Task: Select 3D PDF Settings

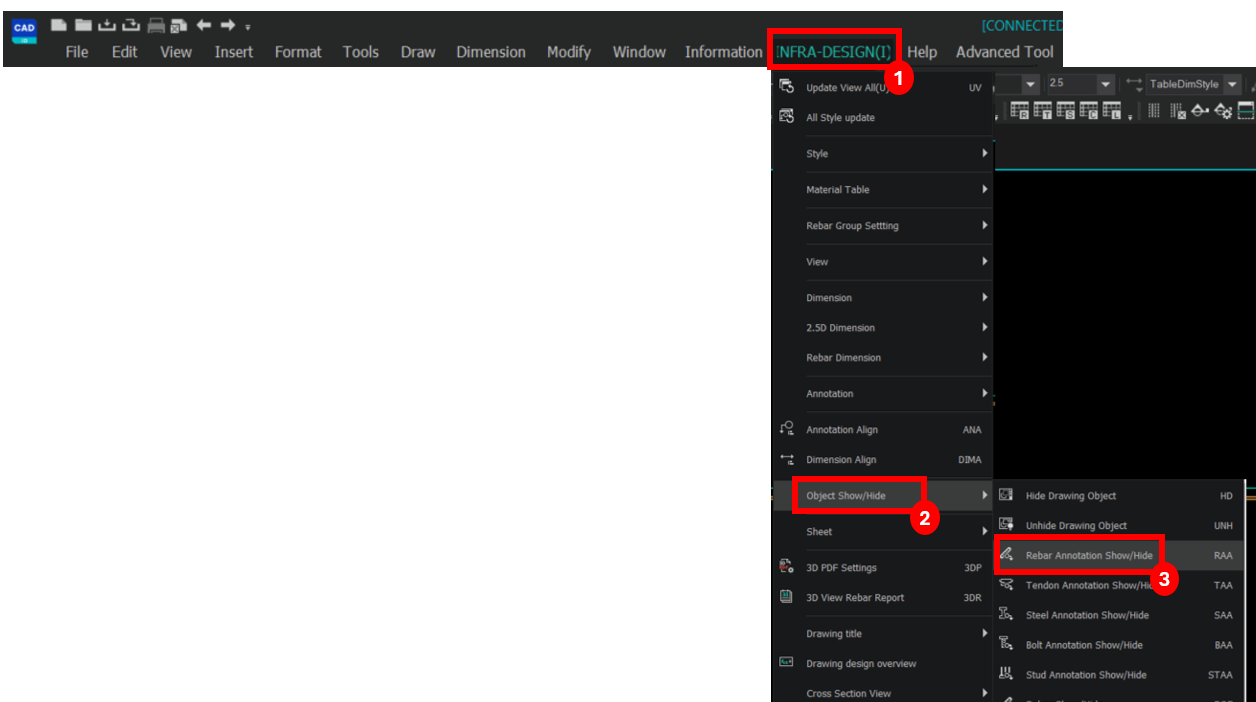Action: [x=883, y=568]
